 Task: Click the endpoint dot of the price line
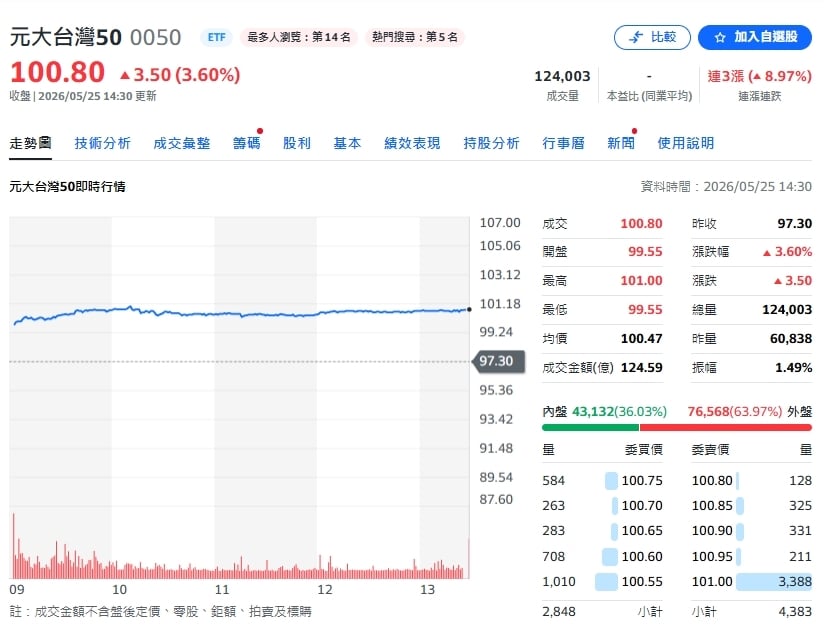coord(469,309)
